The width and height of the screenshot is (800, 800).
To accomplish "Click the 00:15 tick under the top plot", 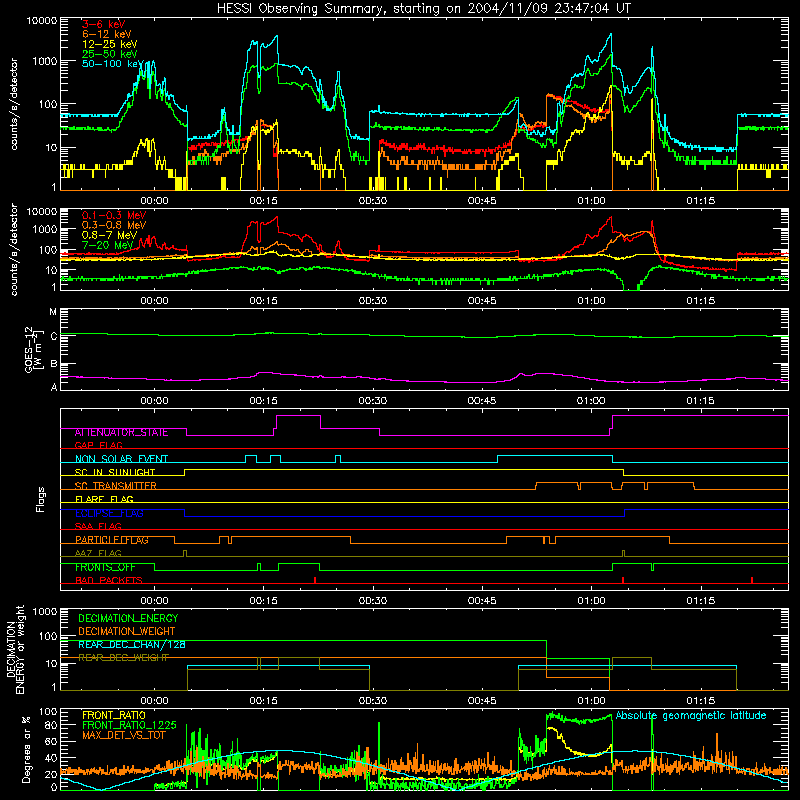I will (x=263, y=201).
